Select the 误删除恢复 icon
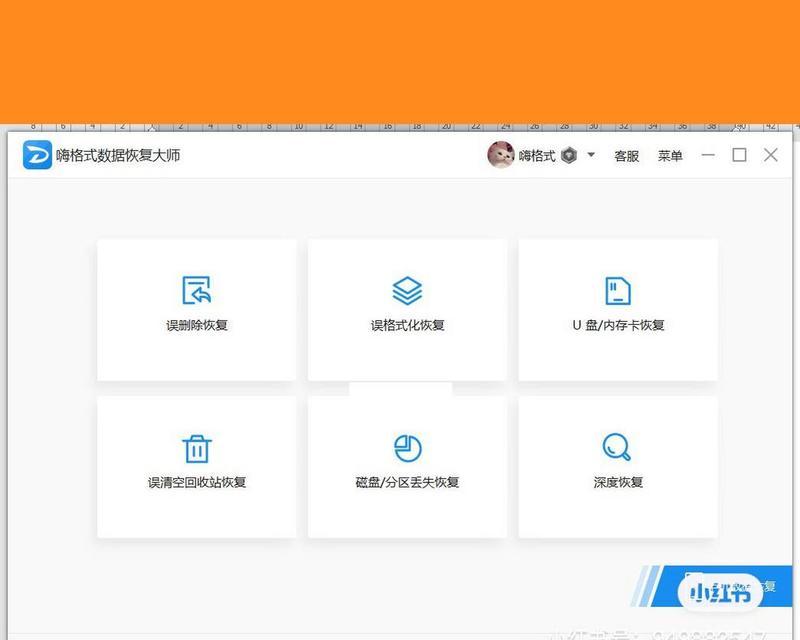This screenshot has height=640, width=800. [196, 290]
